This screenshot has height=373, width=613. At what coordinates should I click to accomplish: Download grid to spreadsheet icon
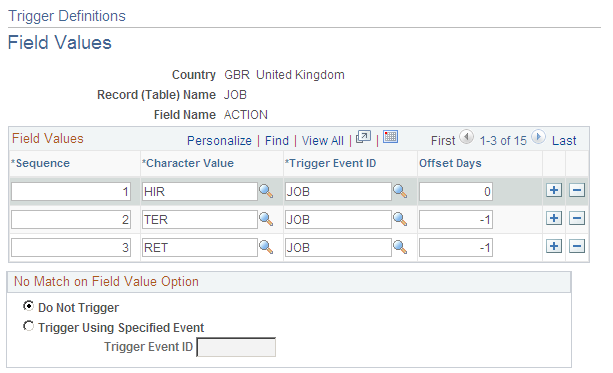point(390,137)
